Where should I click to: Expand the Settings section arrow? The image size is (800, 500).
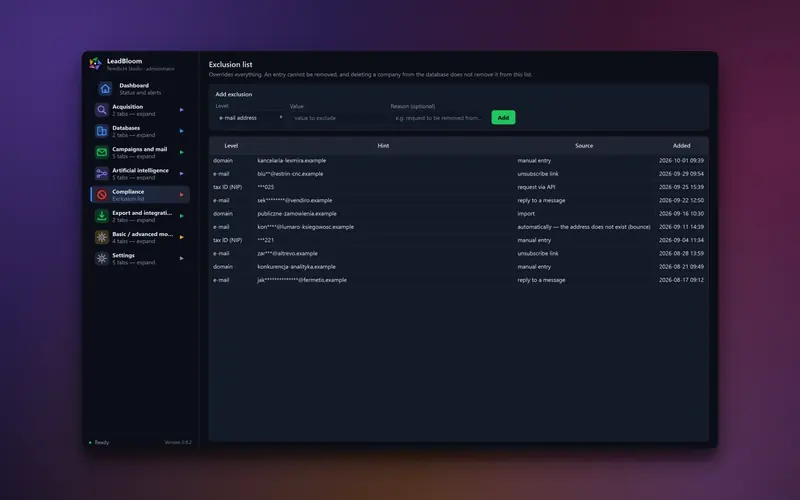pos(182,259)
